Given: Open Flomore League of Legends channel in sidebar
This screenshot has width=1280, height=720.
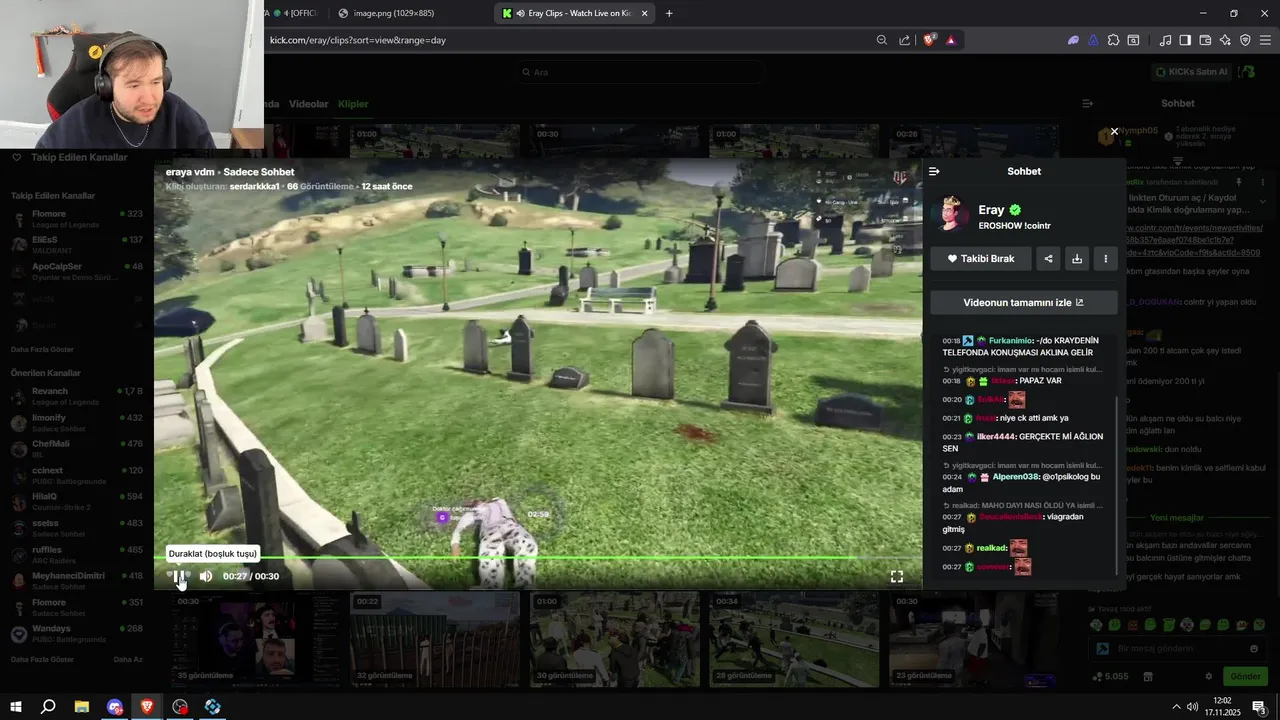Looking at the screenshot, I should pos(78,219).
